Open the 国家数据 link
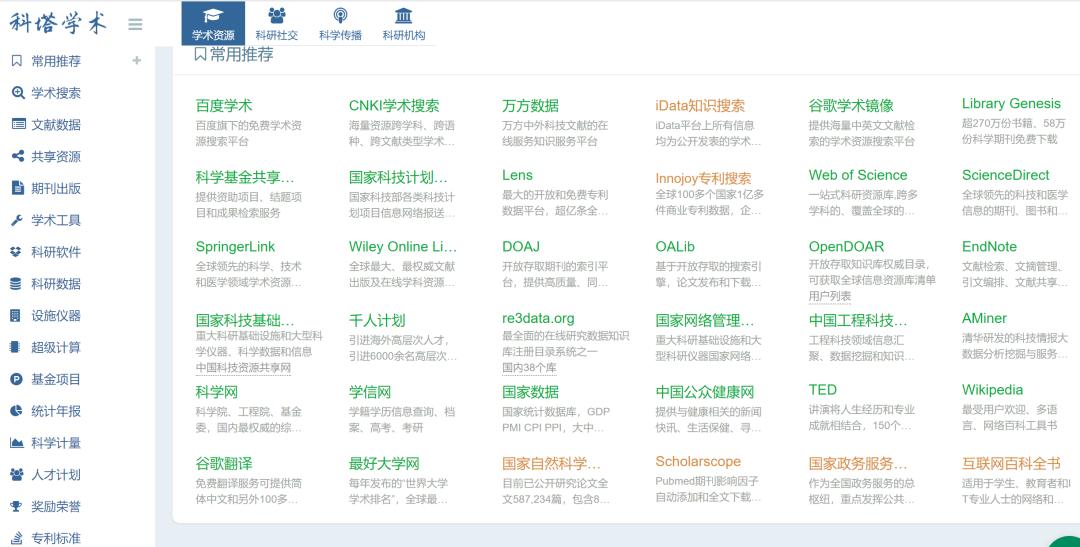The width and height of the screenshot is (1080, 547). [530, 392]
